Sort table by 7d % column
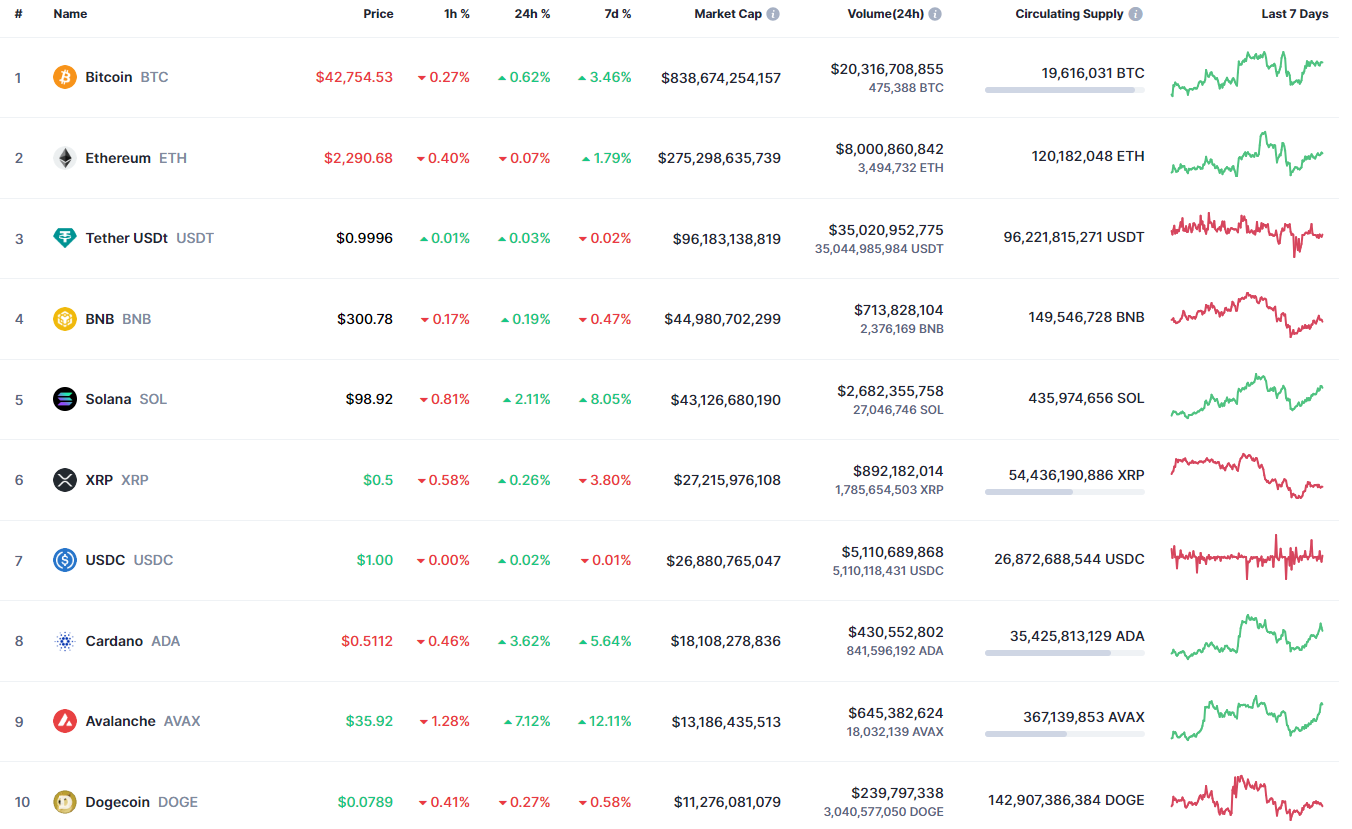 tap(616, 14)
